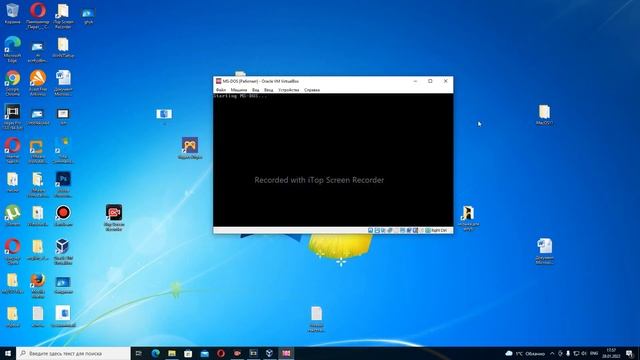Select the Mozilla Firefox desktop shortcut
Image resolution: width=640 pixels, height=360 pixels.
coord(38,286)
